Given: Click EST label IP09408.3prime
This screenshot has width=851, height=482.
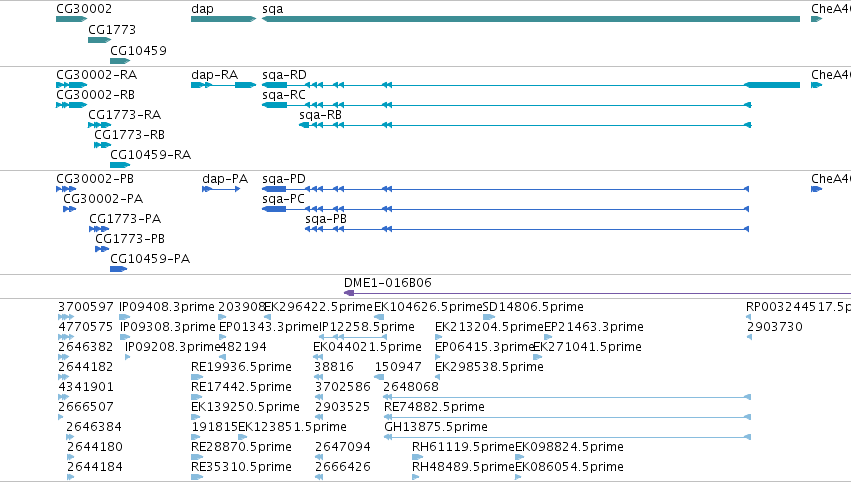Looking at the screenshot, I should coord(167,307).
